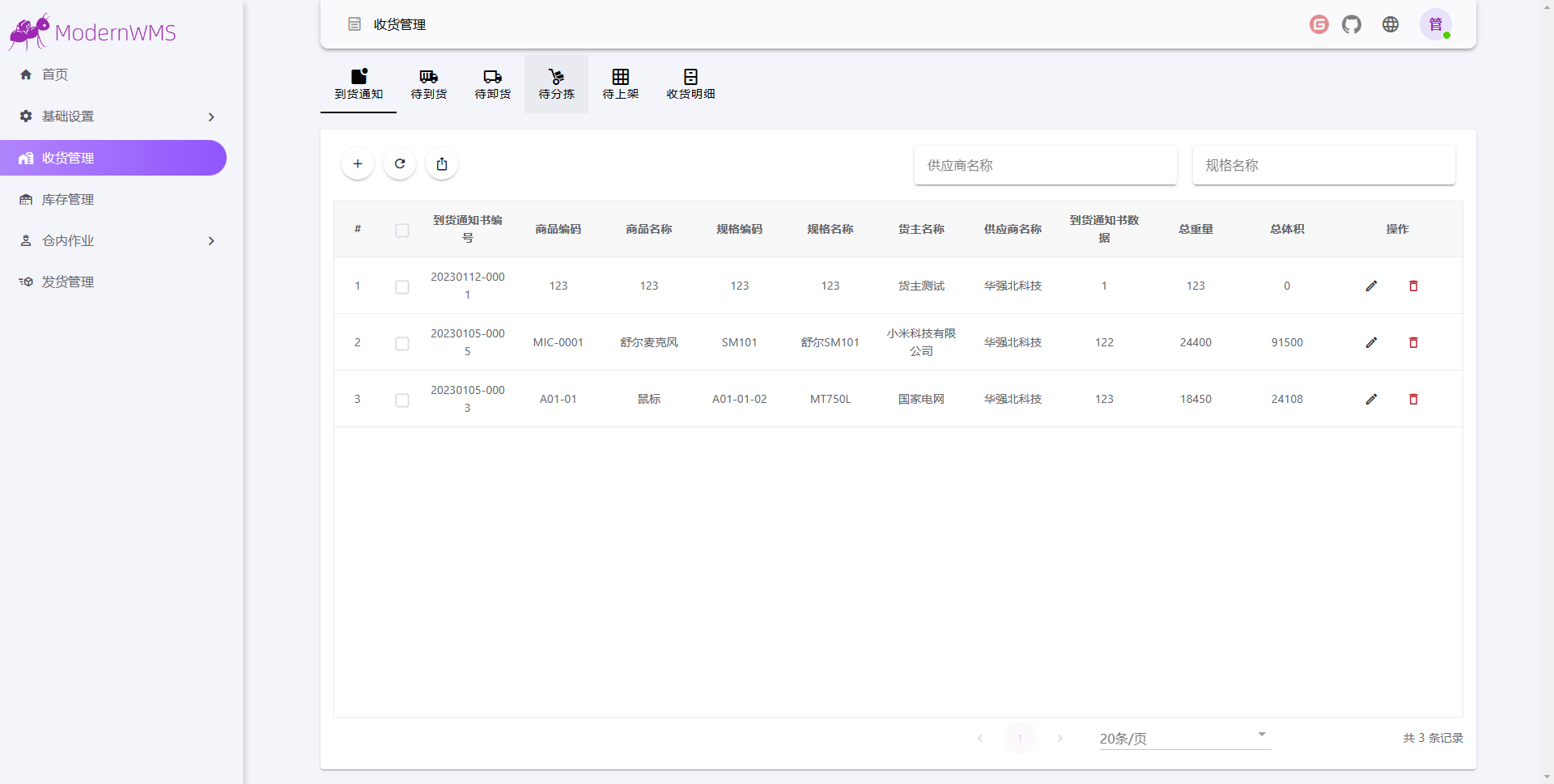Select the checkbox for row 3

click(402, 400)
